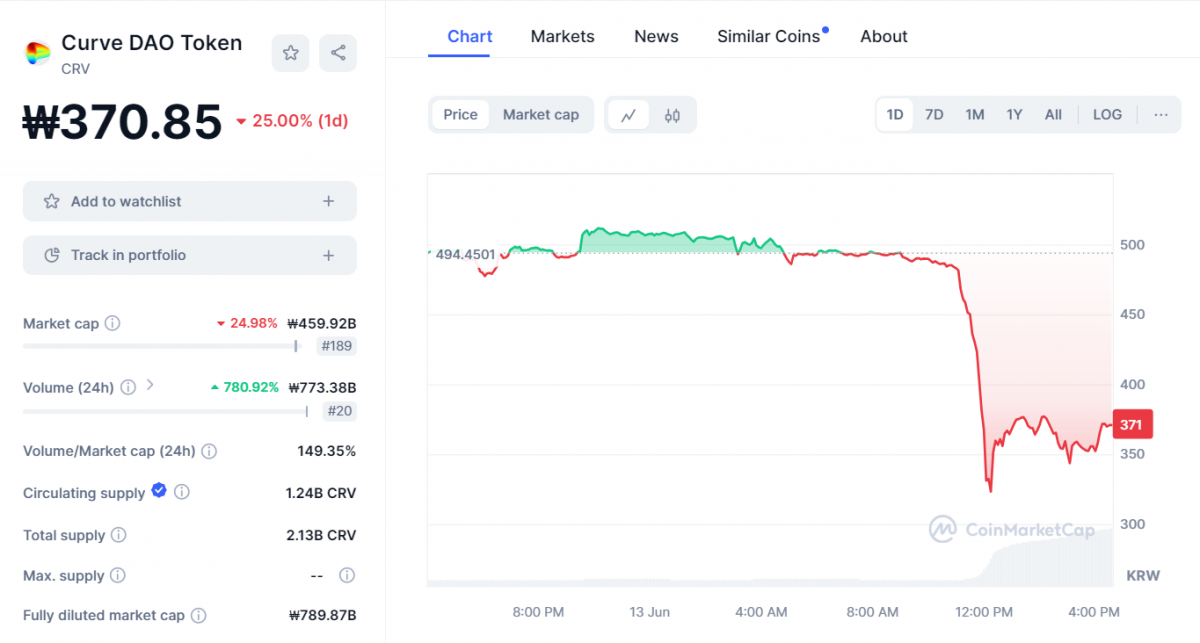This screenshot has height=643, width=1200.
Task: Open info icon beside Circulating supply
Action: (182, 492)
